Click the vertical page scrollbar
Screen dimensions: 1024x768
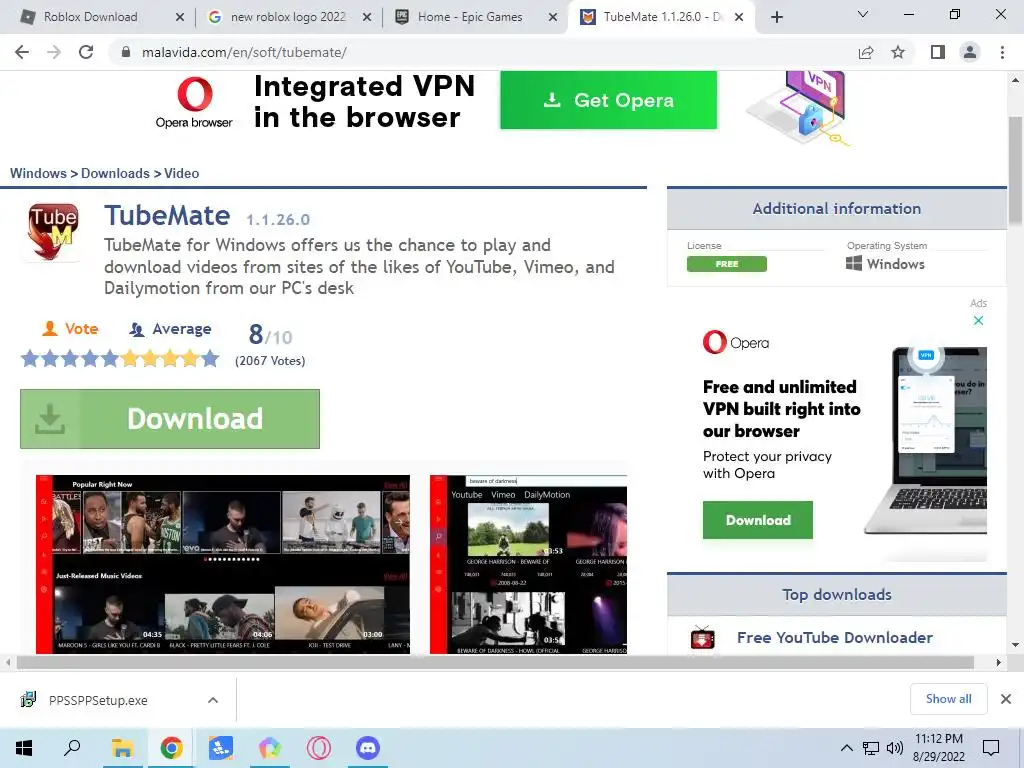(x=1016, y=171)
